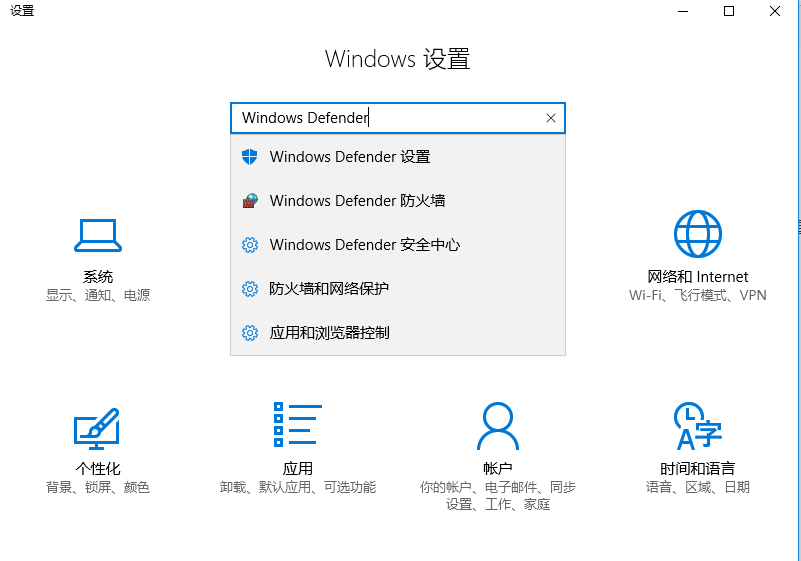Clear the search box with the X button

pyautogui.click(x=550, y=118)
